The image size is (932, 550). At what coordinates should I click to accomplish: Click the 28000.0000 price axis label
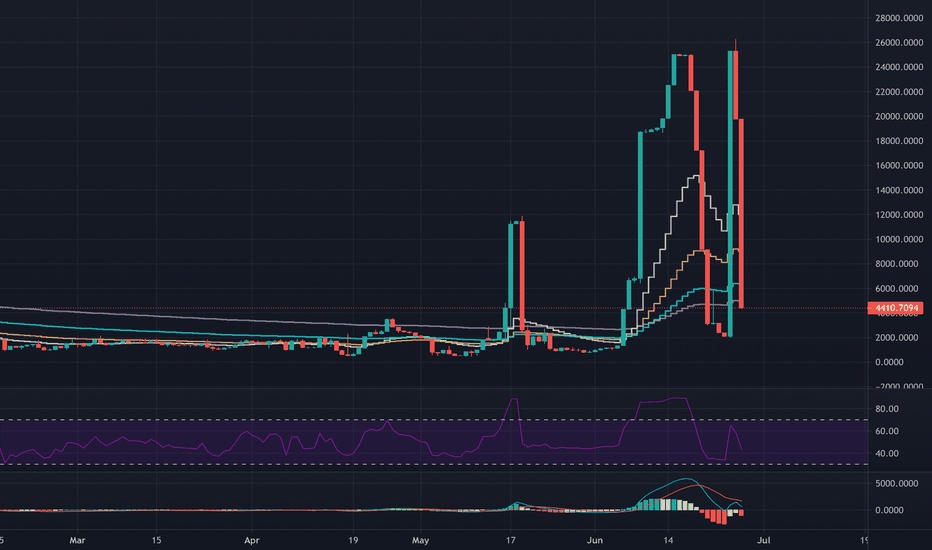899,18
